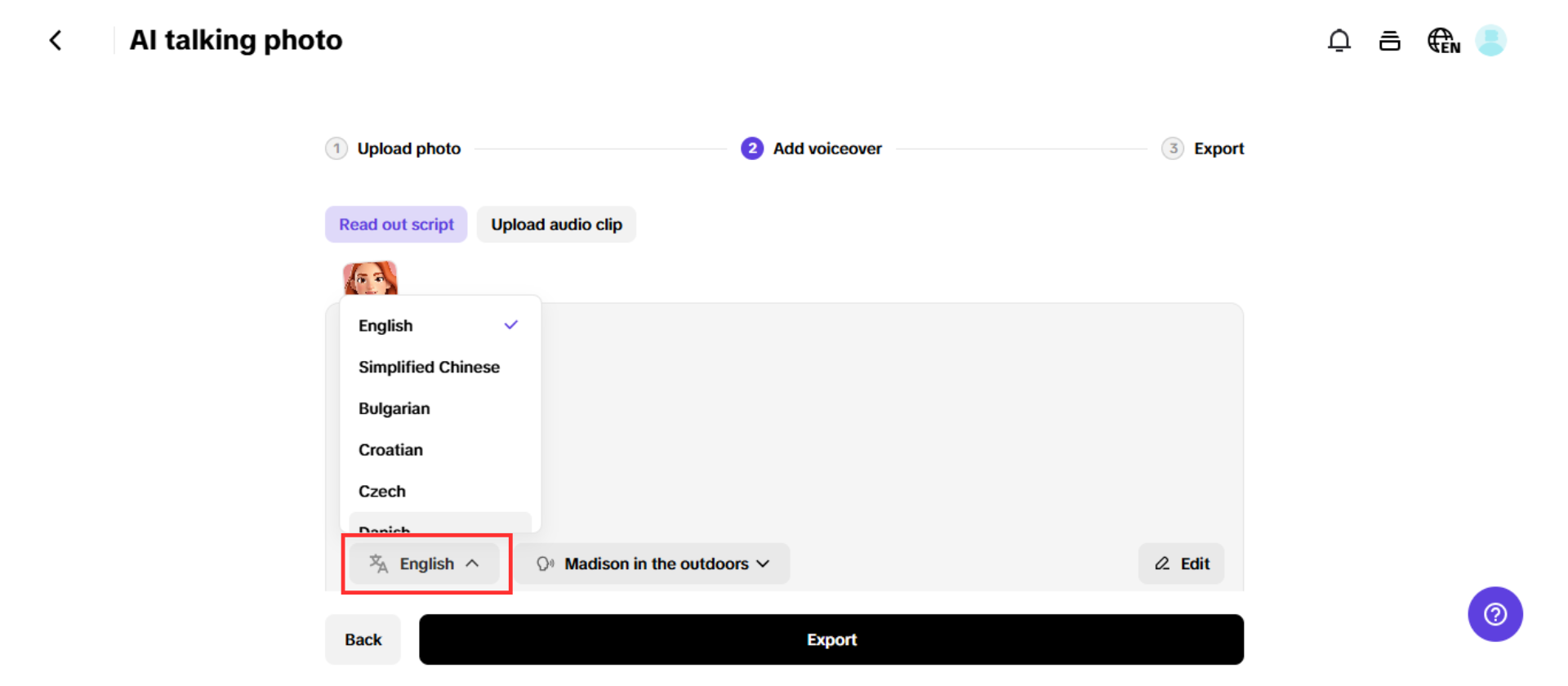Click the Edit script button

(1181, 563)
